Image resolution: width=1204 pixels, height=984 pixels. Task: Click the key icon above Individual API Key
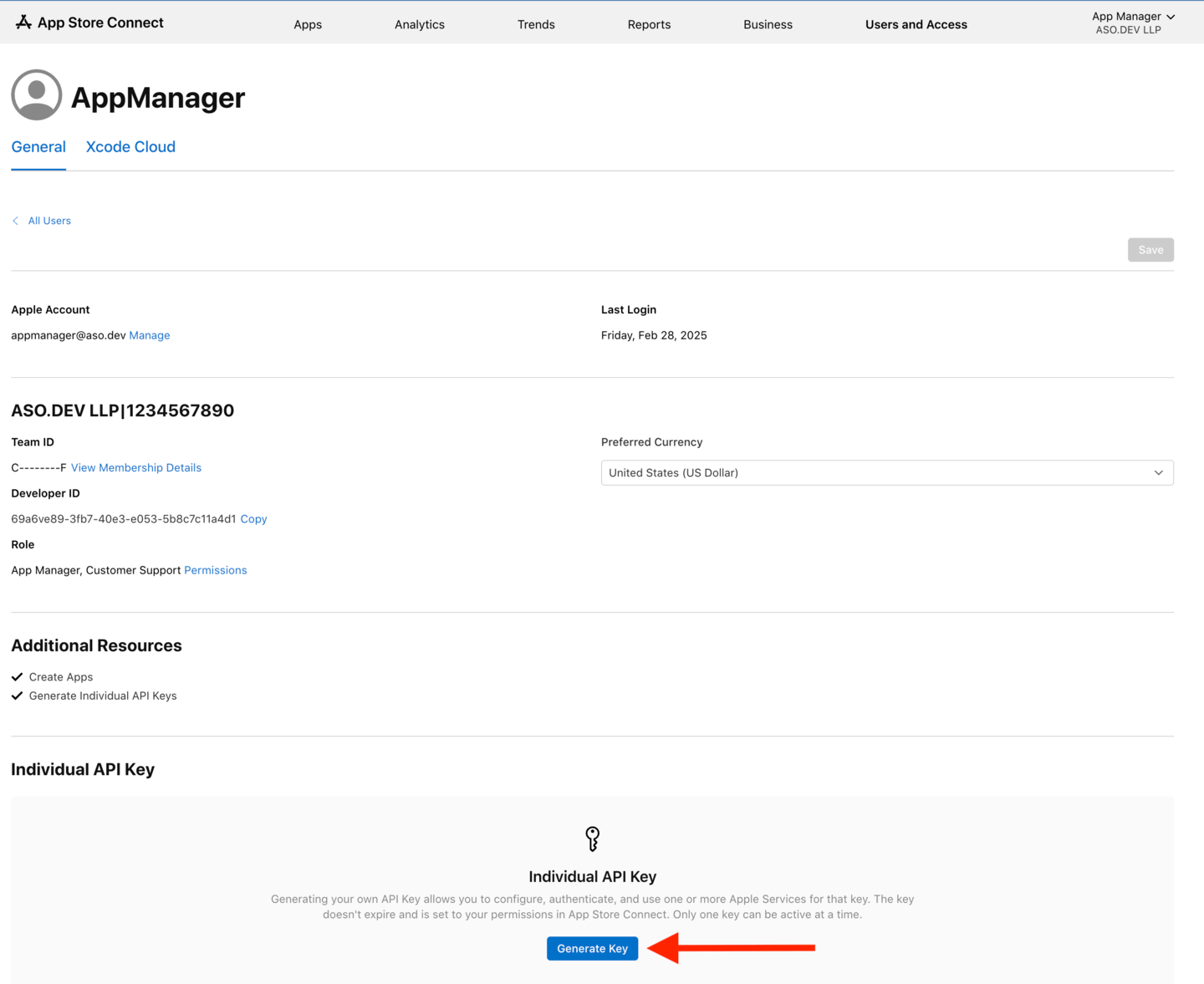point(592,838)
